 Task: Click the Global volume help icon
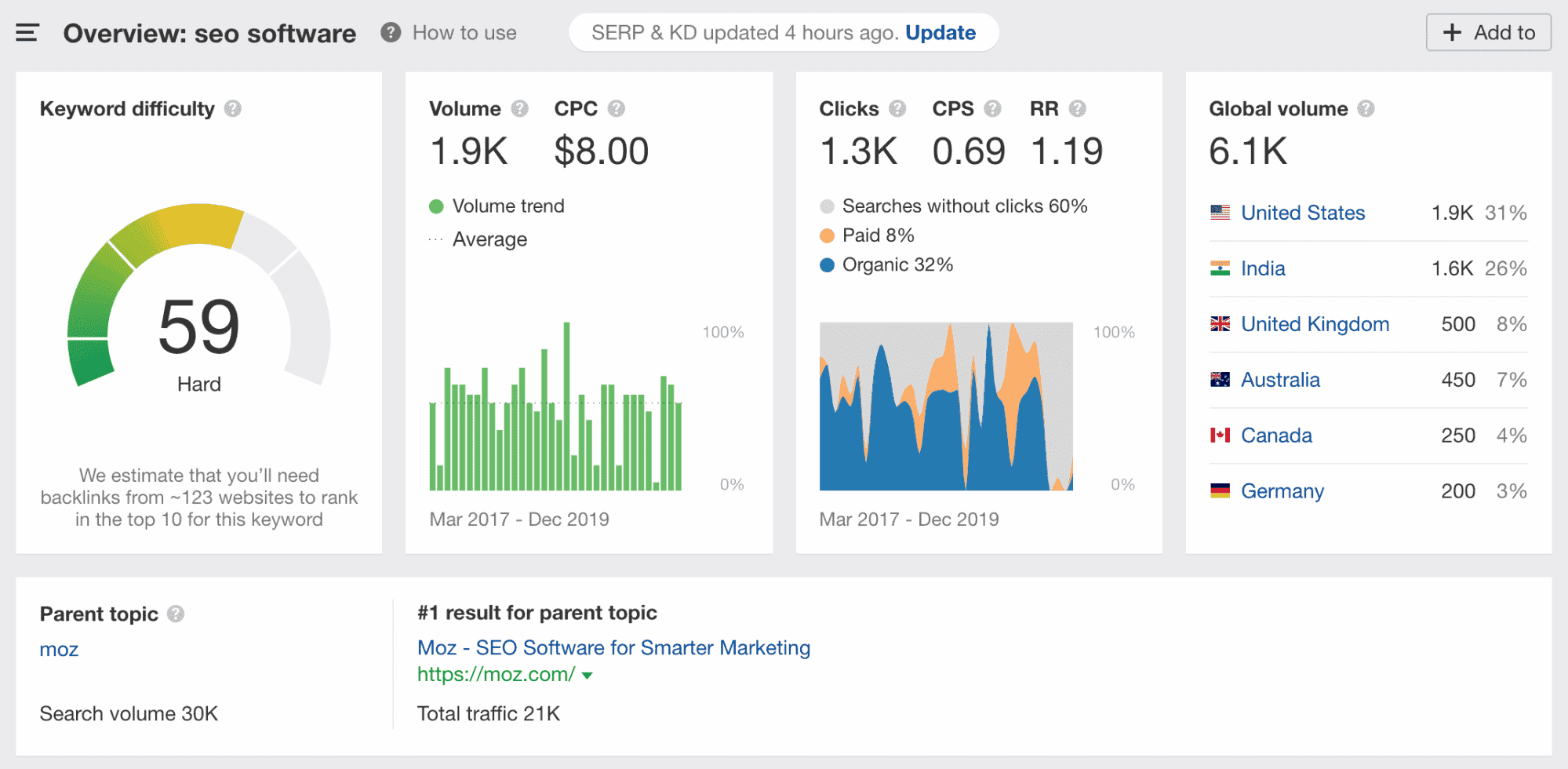tap(1366, 109)
